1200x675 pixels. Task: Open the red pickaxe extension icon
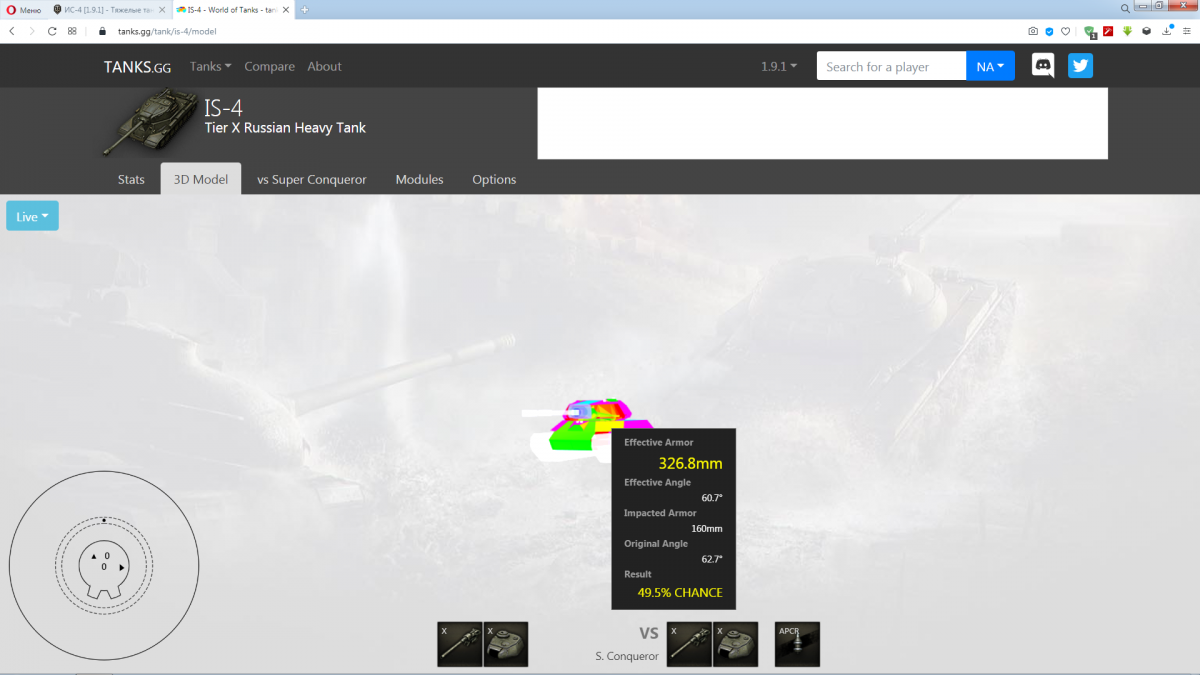tap(1110, 31)
